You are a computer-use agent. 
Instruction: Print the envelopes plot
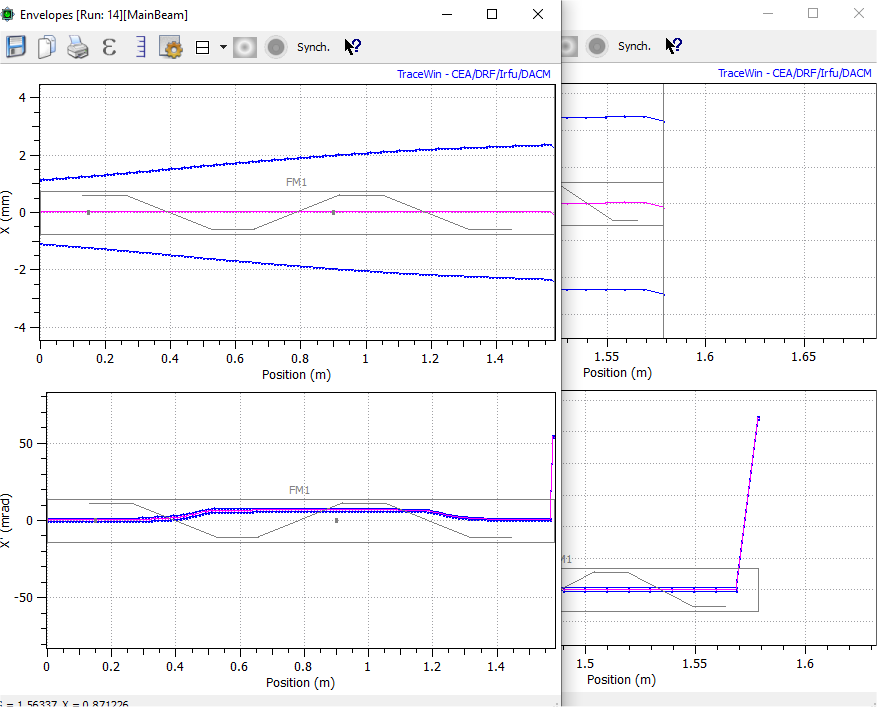point(77,46)
